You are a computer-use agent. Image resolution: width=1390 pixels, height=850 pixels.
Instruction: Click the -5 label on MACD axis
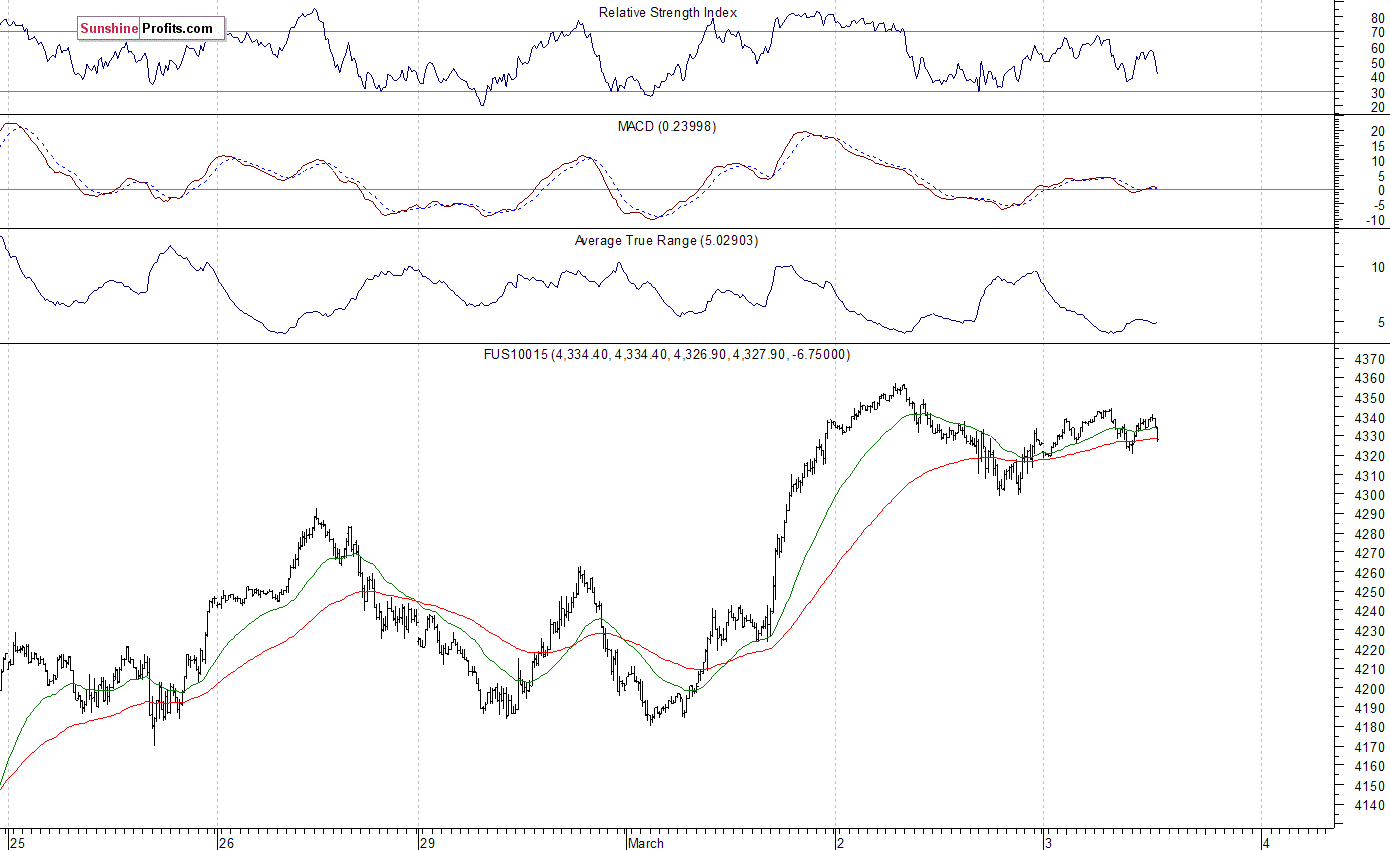point(1377,205)
